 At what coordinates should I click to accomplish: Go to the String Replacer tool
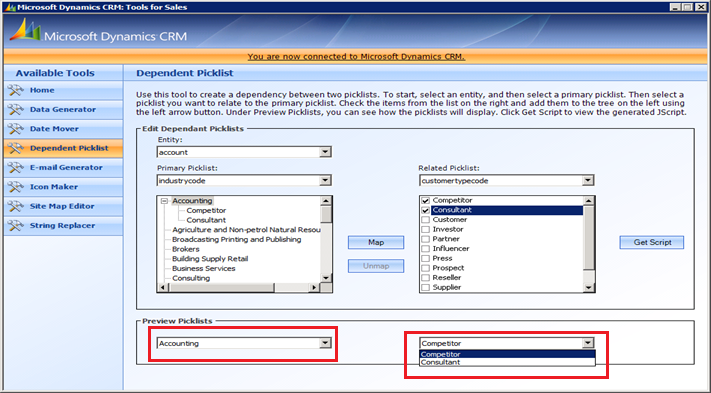click(x=63, y=226)
